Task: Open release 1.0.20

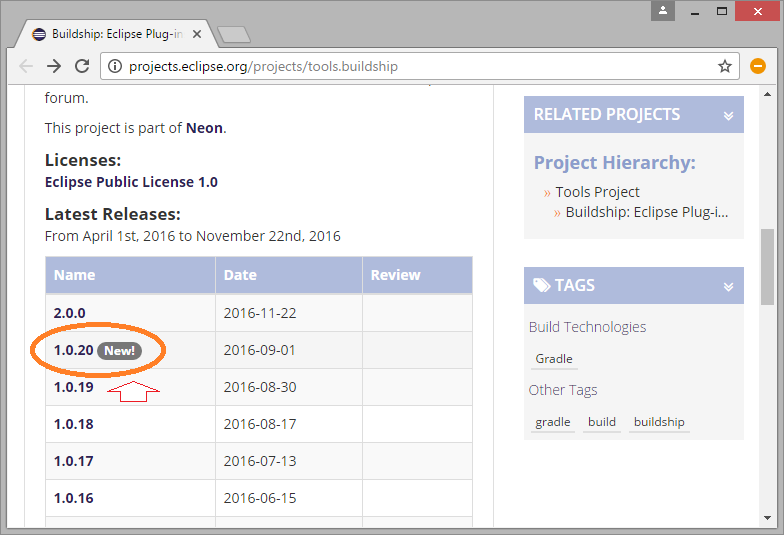Action: tap(74, 350)
